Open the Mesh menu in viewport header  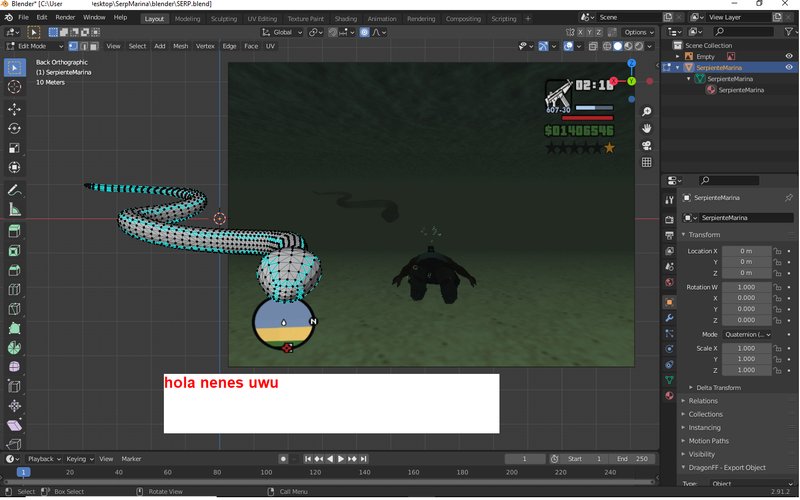point(181,46)
